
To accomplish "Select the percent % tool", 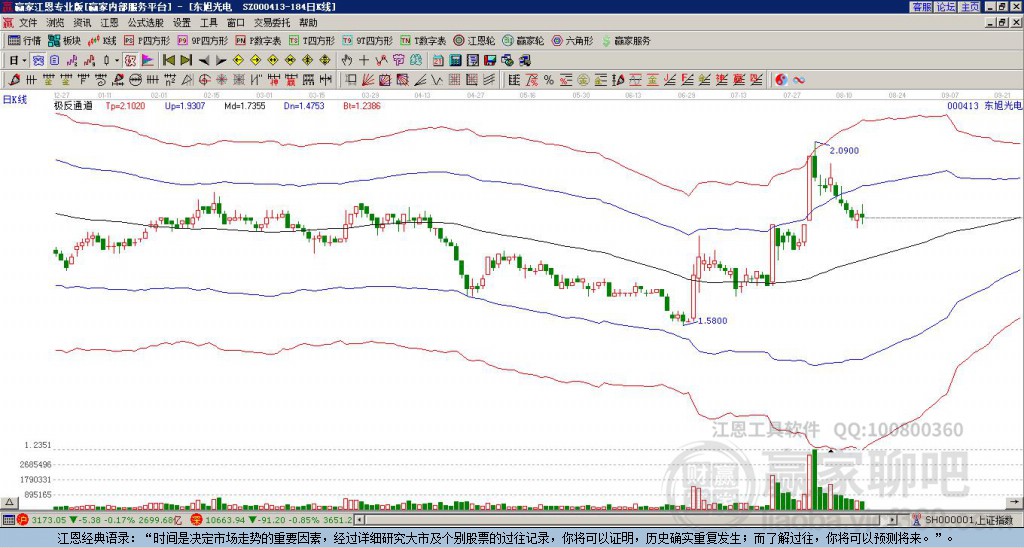I will click(x=549, y=80).
